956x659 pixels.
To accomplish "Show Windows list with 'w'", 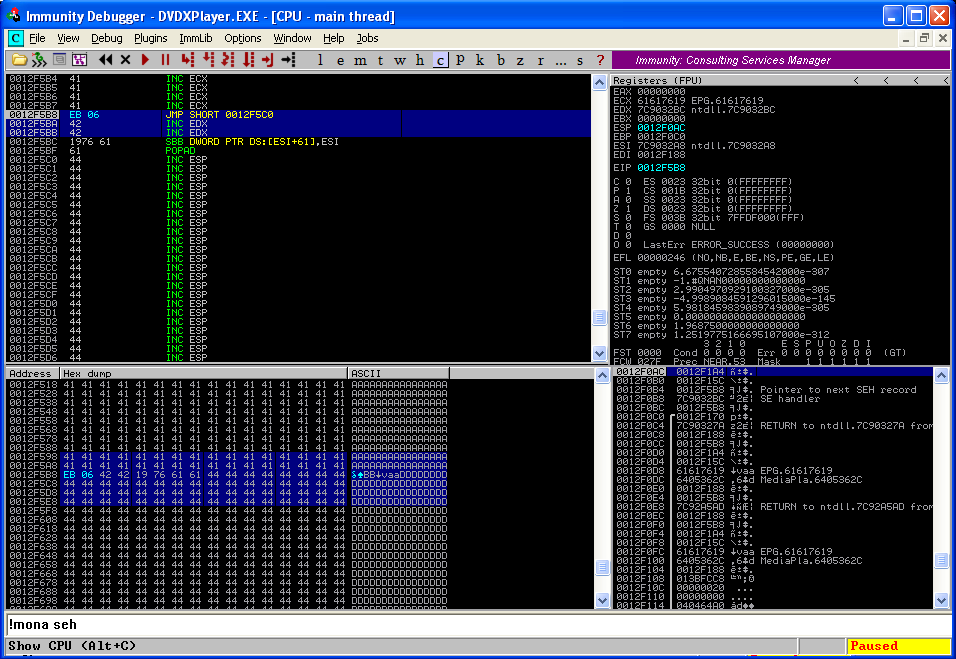I will (x=400, y=60).
